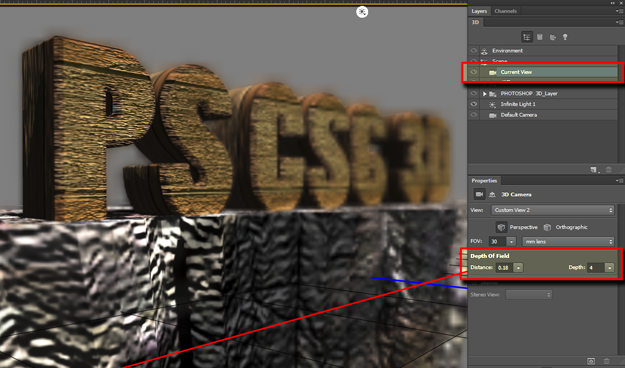Expand the PHOTOSHOP 3D_Layer tree item
This screenshot has height=368, width=625.
(485, 94)
